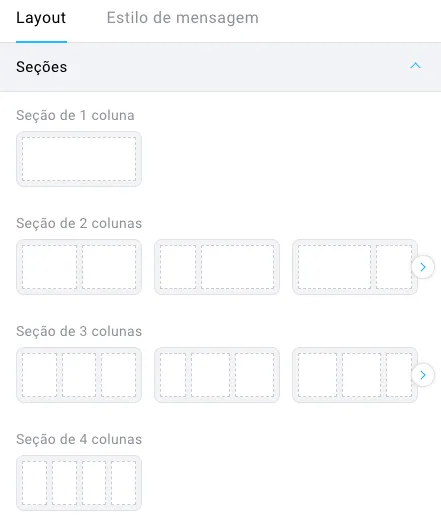Pick two-column layout with narrow right column

coord(355,267)
